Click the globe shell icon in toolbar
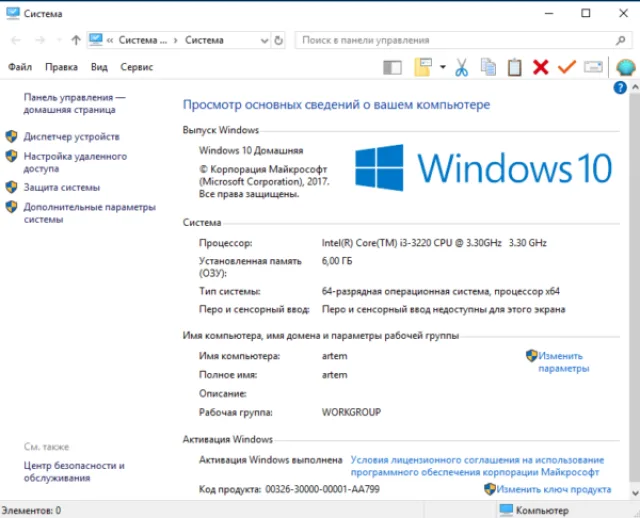The image size is (640, 518). pos(626,67)
